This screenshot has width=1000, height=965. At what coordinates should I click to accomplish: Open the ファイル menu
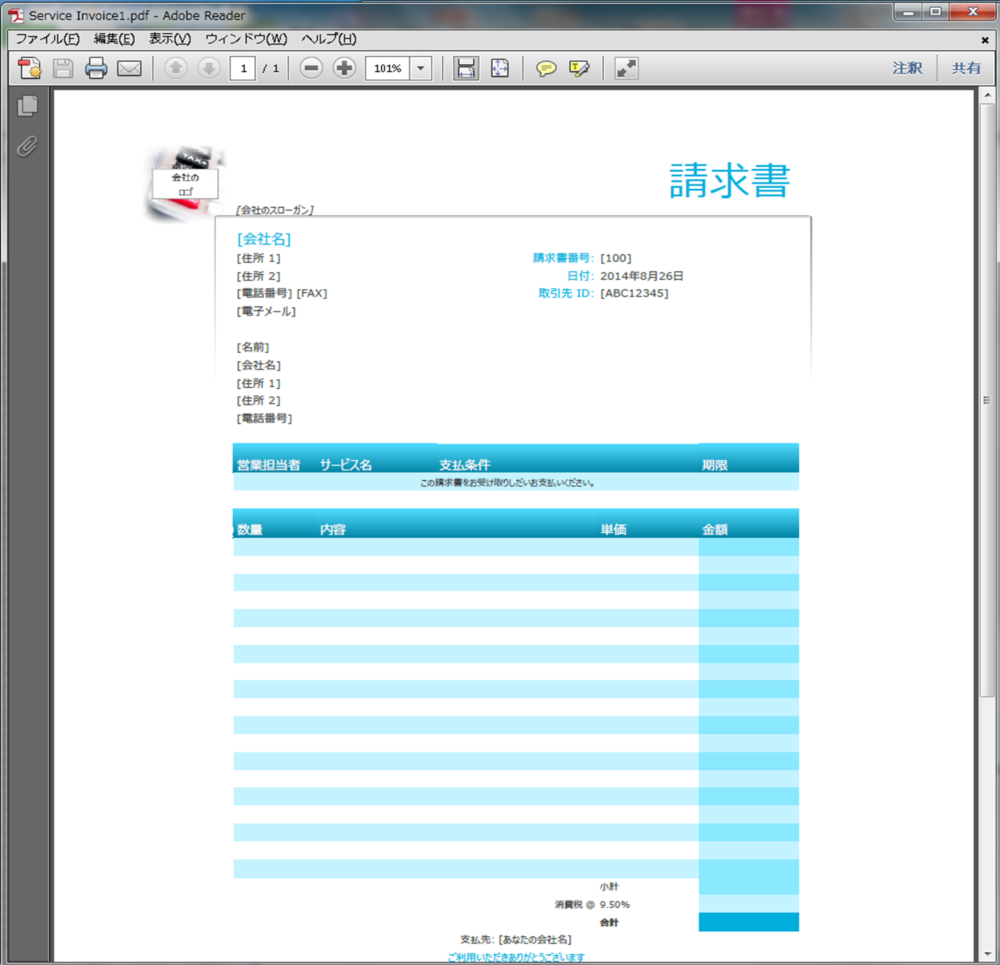click(47, 39)
